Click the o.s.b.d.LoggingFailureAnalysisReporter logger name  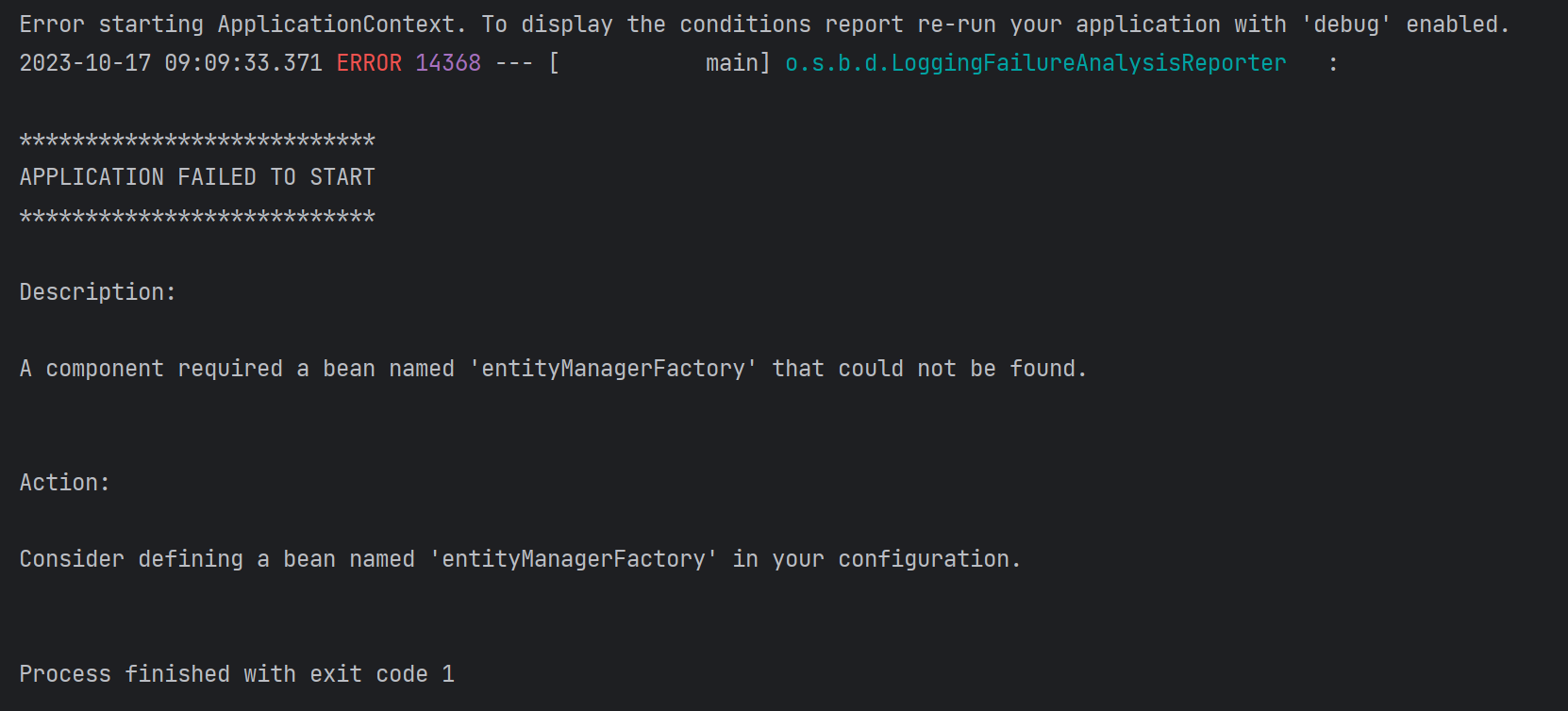click(1036, 63)
